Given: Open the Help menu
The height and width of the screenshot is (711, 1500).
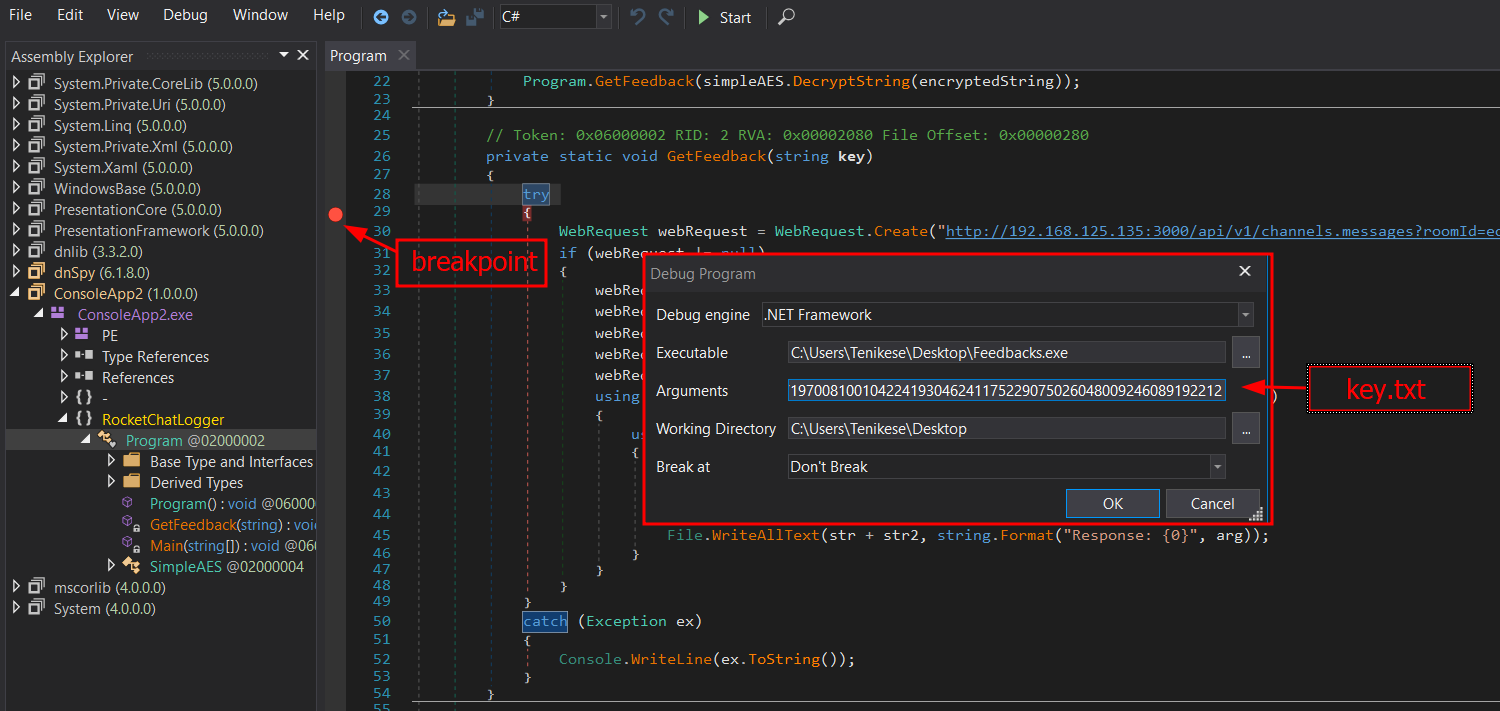Looking at the screenshot, I should click(x=329, y=15).
